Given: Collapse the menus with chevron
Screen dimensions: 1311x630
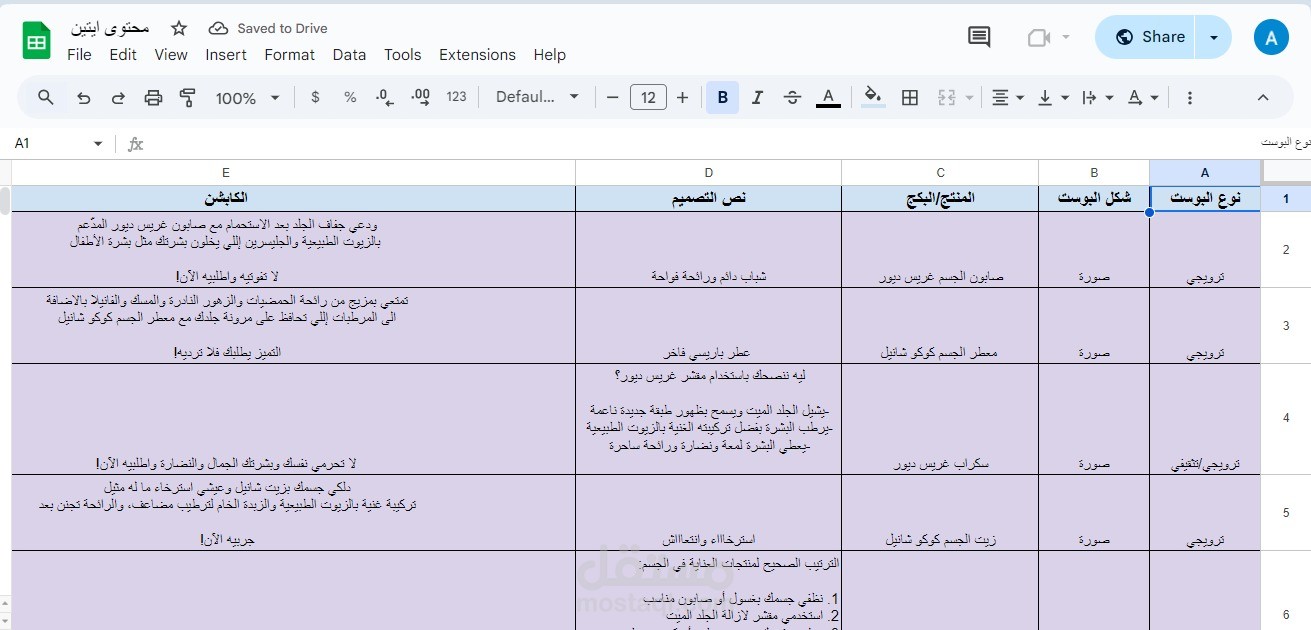Looking at the screenshot, I should coord(1263,97).
